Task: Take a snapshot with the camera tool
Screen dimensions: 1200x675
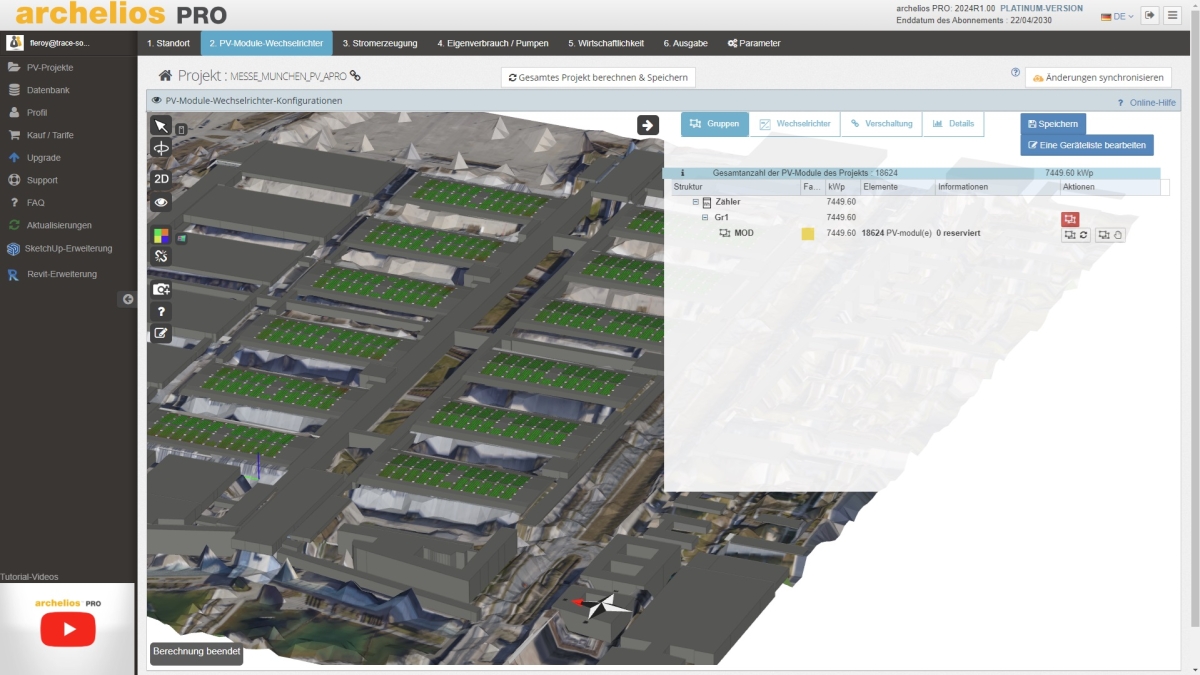Action: coord(161,290)
